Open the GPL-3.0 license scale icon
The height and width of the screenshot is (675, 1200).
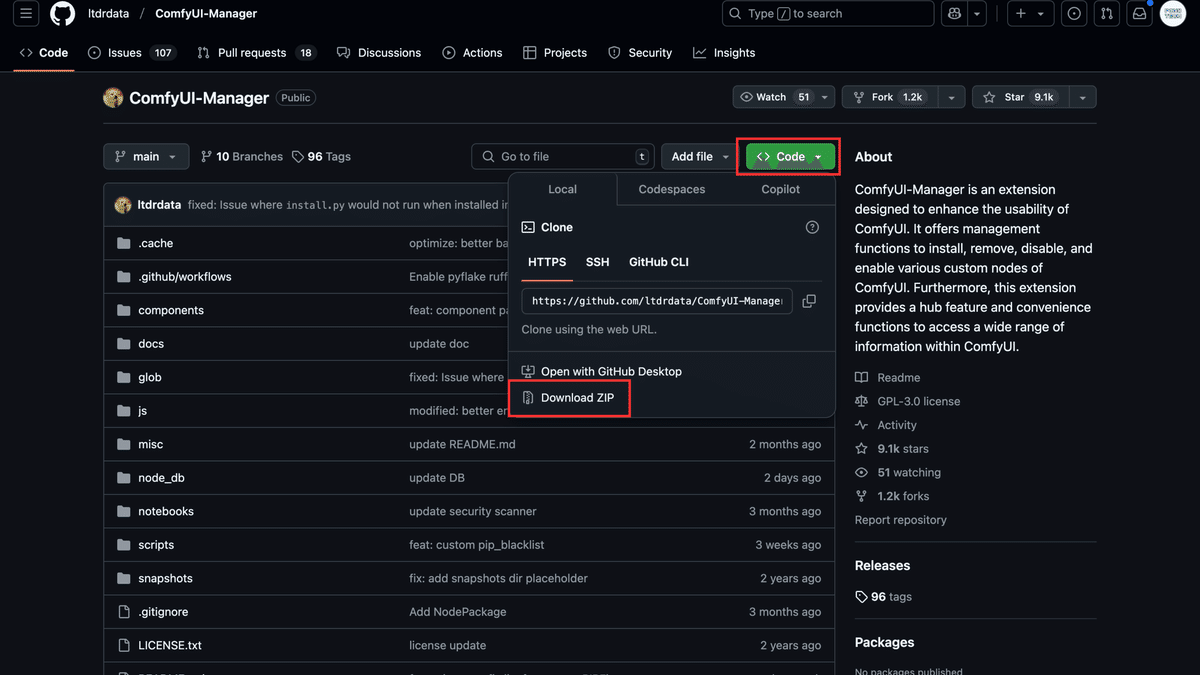[x=862, y=402]
